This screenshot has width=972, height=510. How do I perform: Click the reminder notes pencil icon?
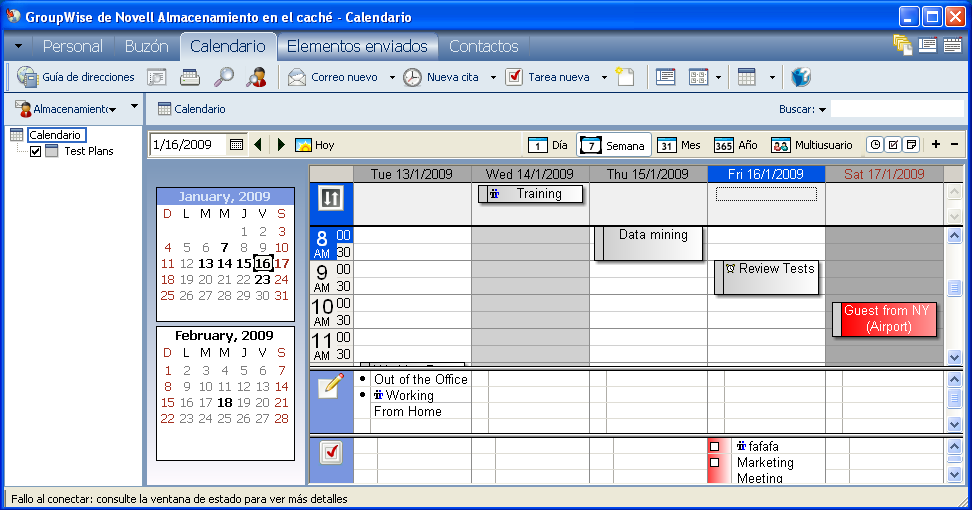coord(331,386)
